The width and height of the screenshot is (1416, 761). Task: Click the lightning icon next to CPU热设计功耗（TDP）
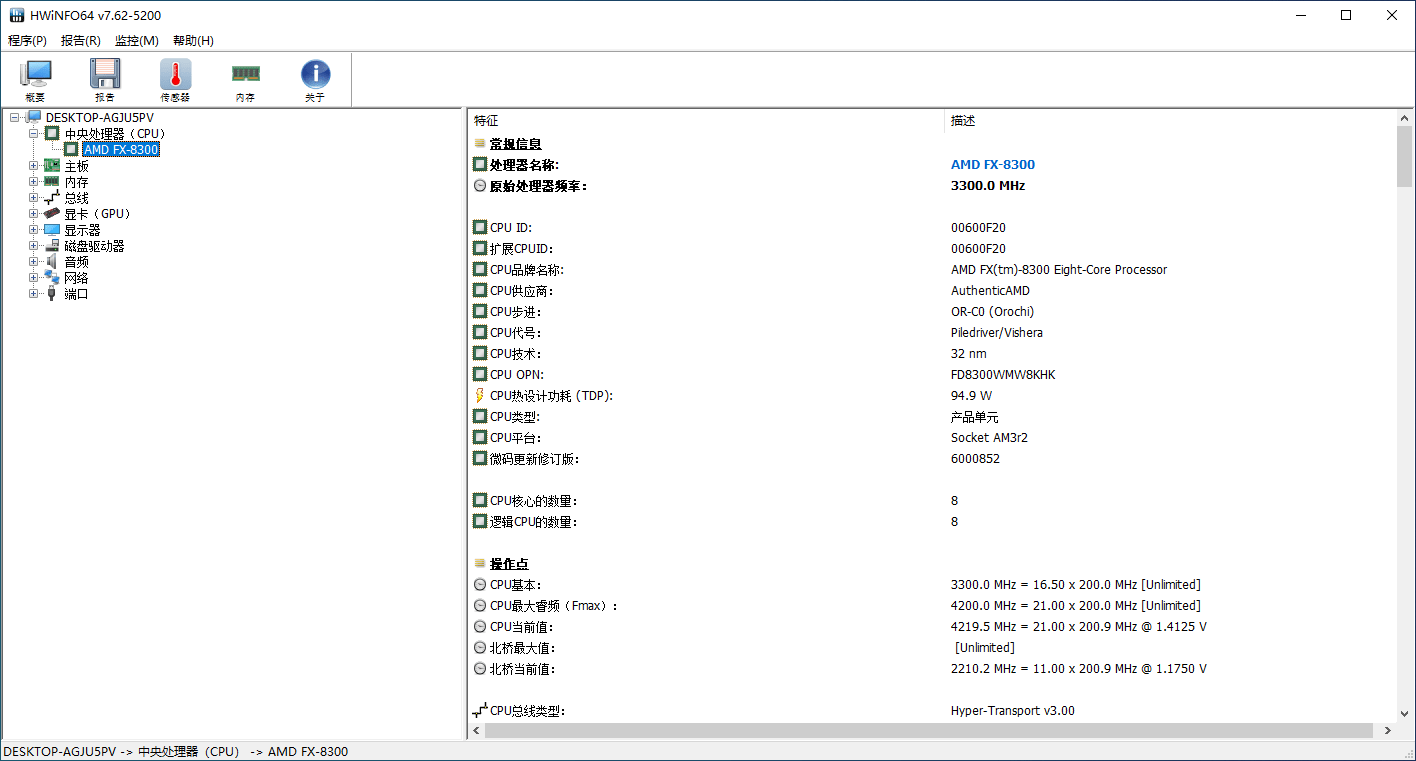coord(479,395)
